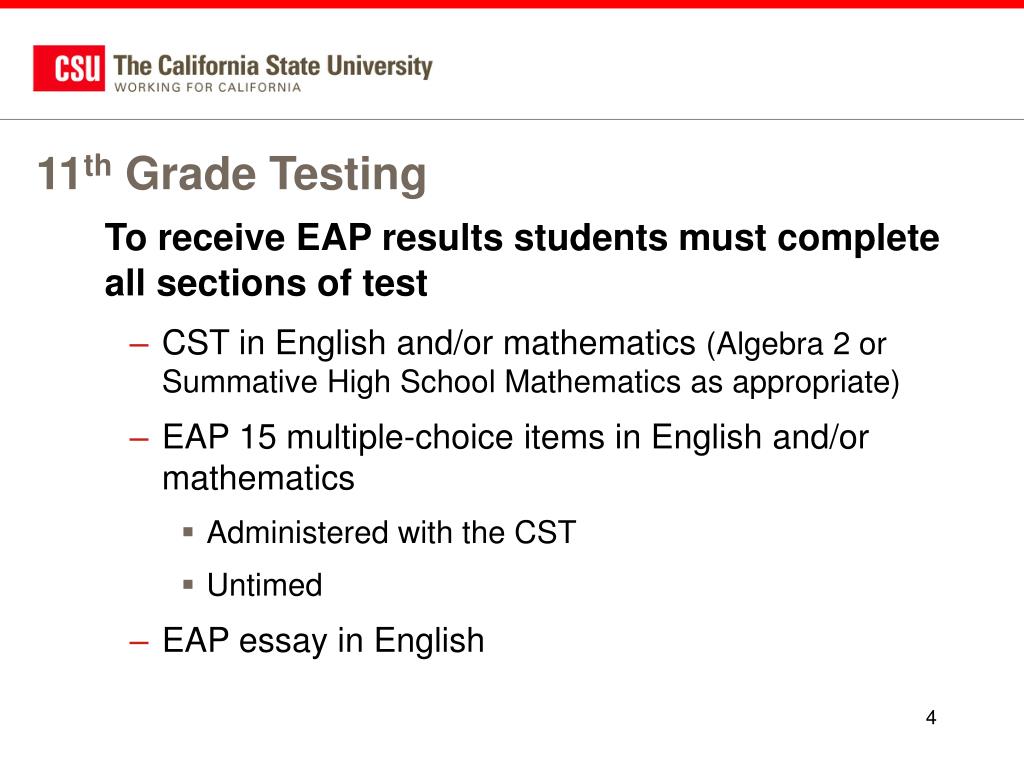This screenshot has height=768, width=1024.
Task: Click the red dash before 'EAP essay'
Action: coord(139,643)
